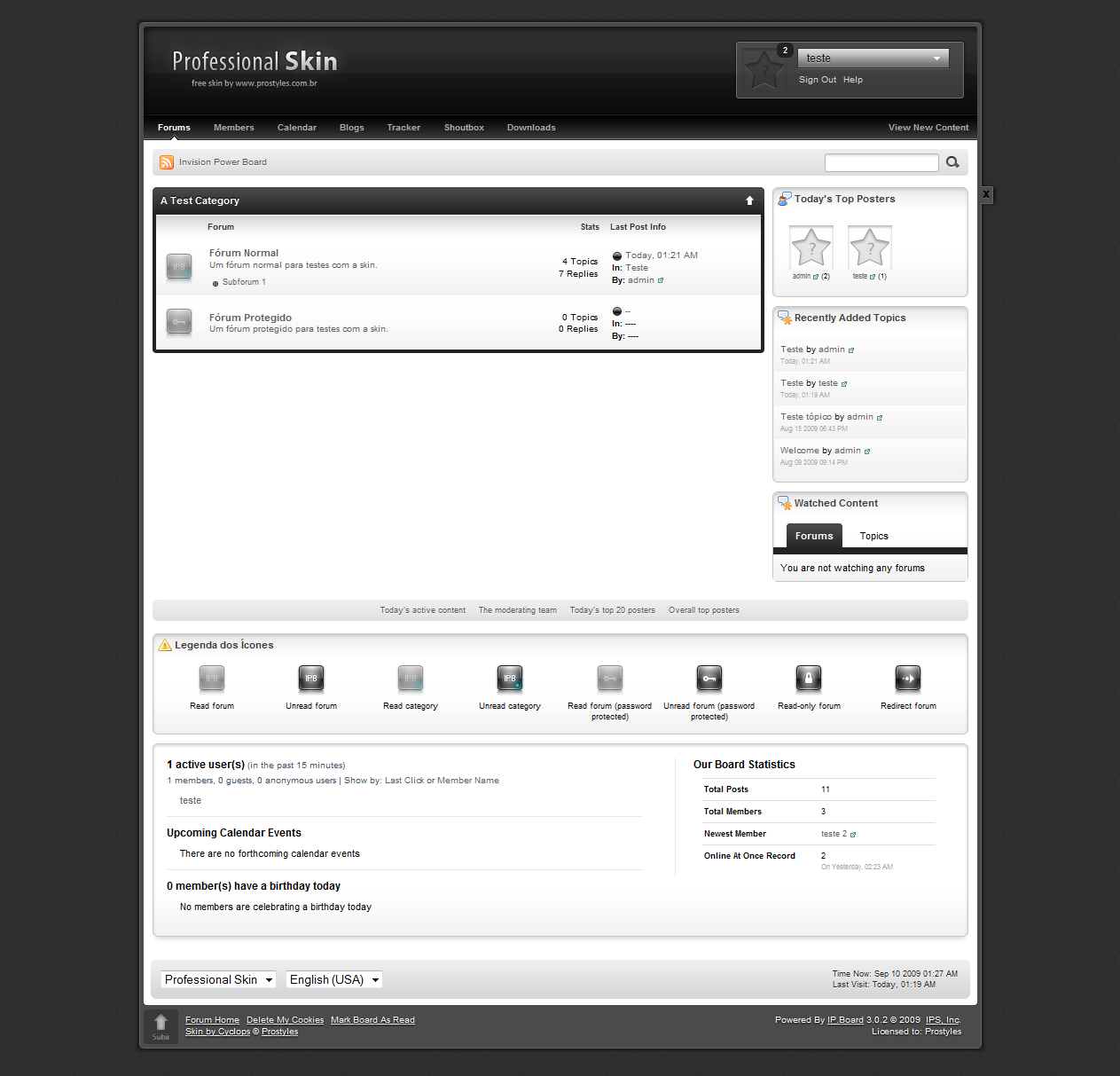This screenshot has width=1120, height=1076.
Task: Click the Help link in header
Action: tap(853, 80)
